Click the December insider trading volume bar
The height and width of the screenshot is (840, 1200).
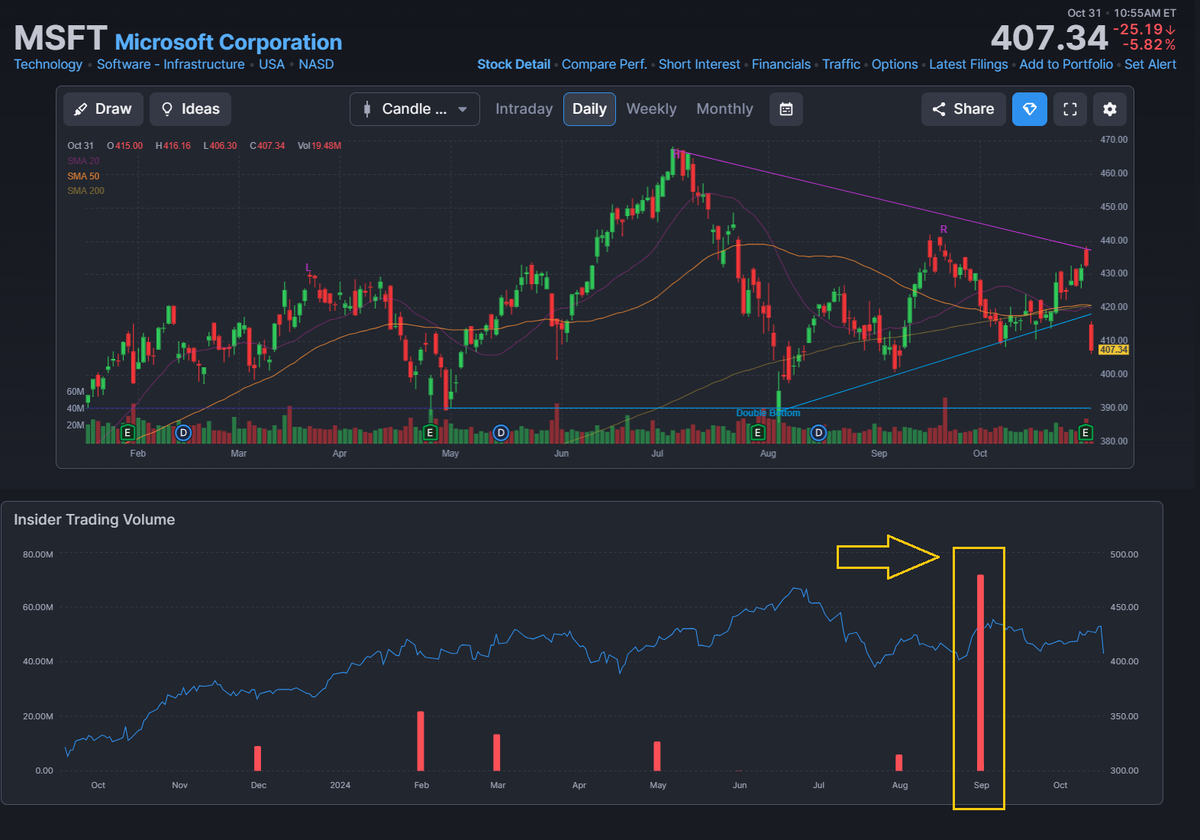tap(257, 758)
